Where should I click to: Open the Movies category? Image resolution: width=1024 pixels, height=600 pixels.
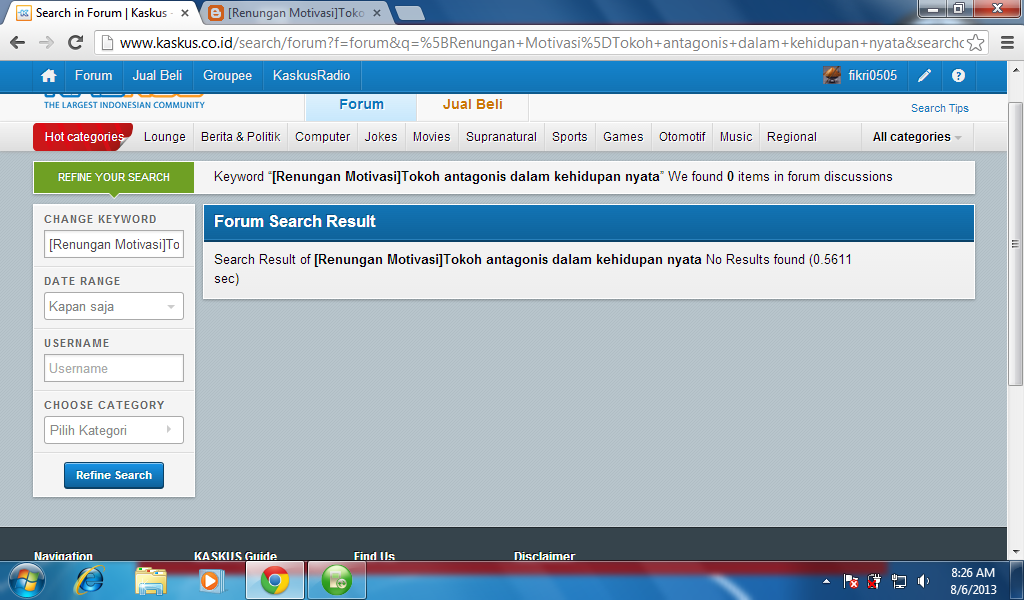pos(432,137)
